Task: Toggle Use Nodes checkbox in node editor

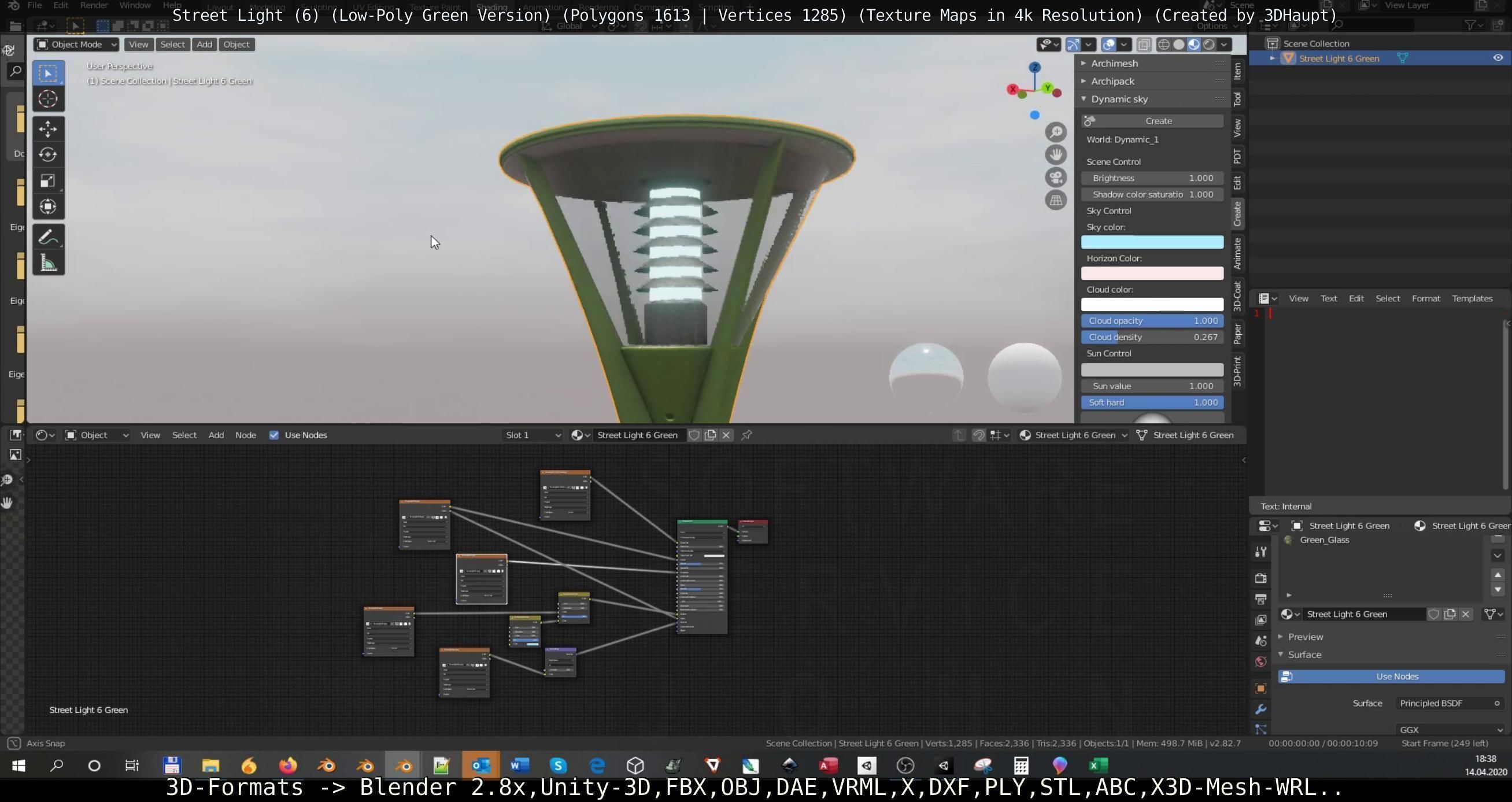Action: [x=273, y=435]
